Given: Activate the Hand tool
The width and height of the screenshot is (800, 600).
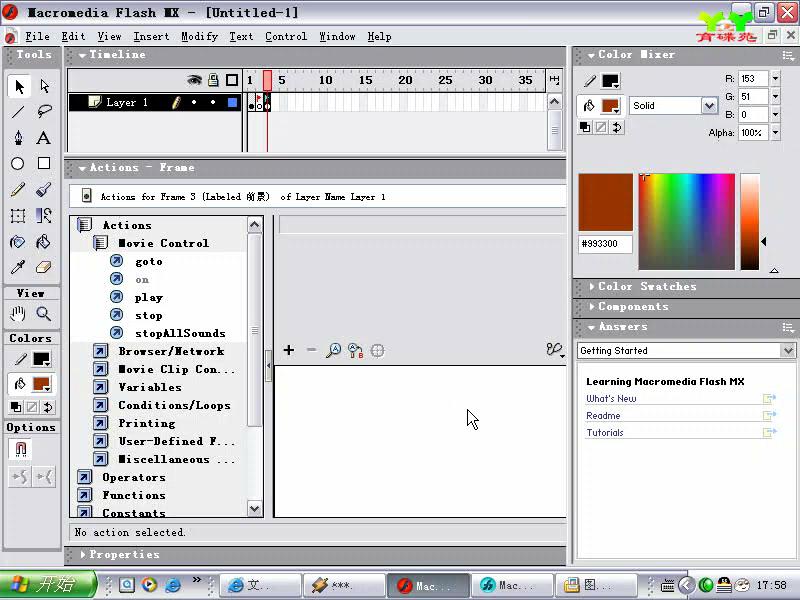Looking at the screenshot, I should click(x=18, y=313).
